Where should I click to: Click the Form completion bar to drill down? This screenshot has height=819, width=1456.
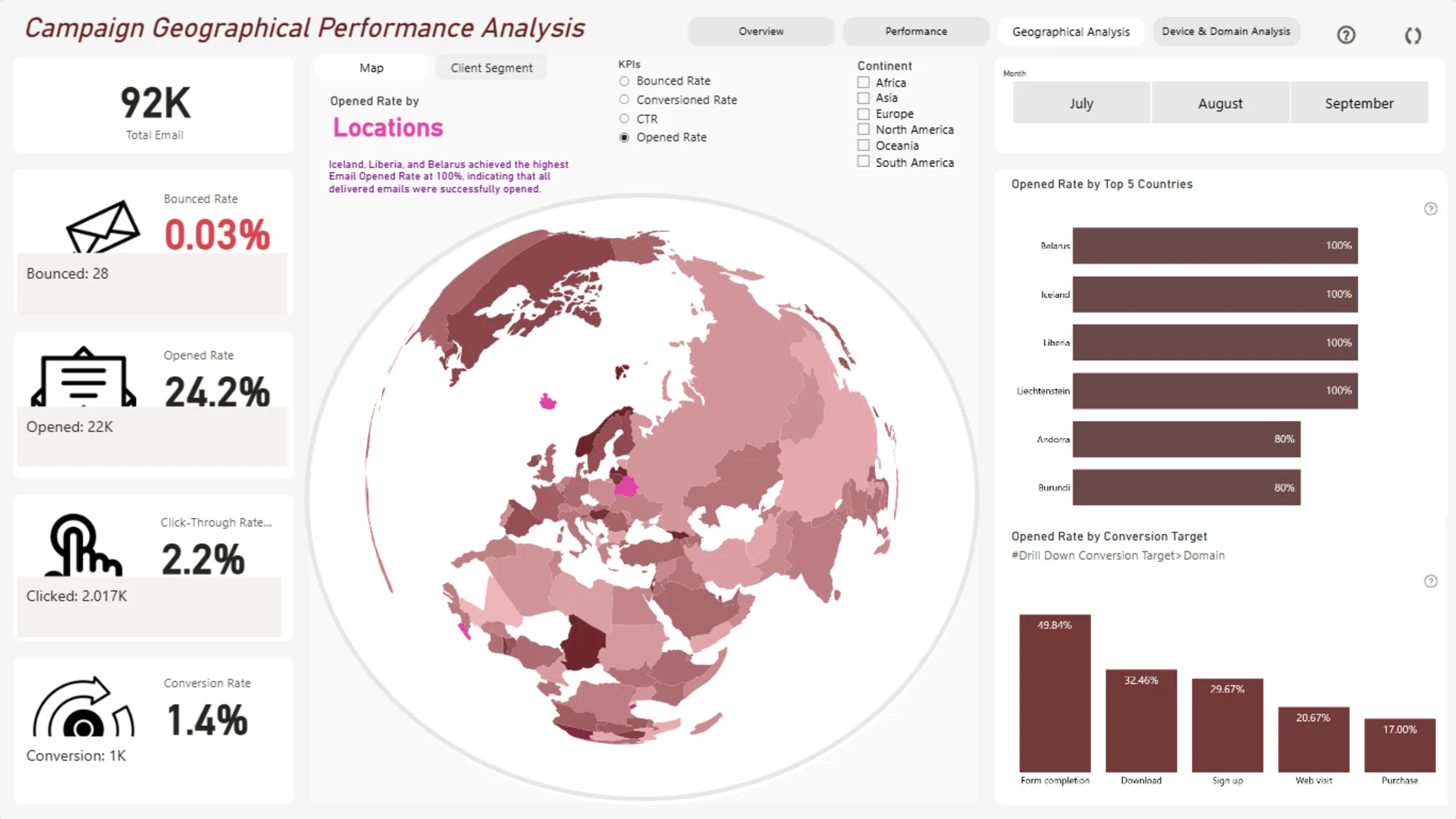[1054, 694]
